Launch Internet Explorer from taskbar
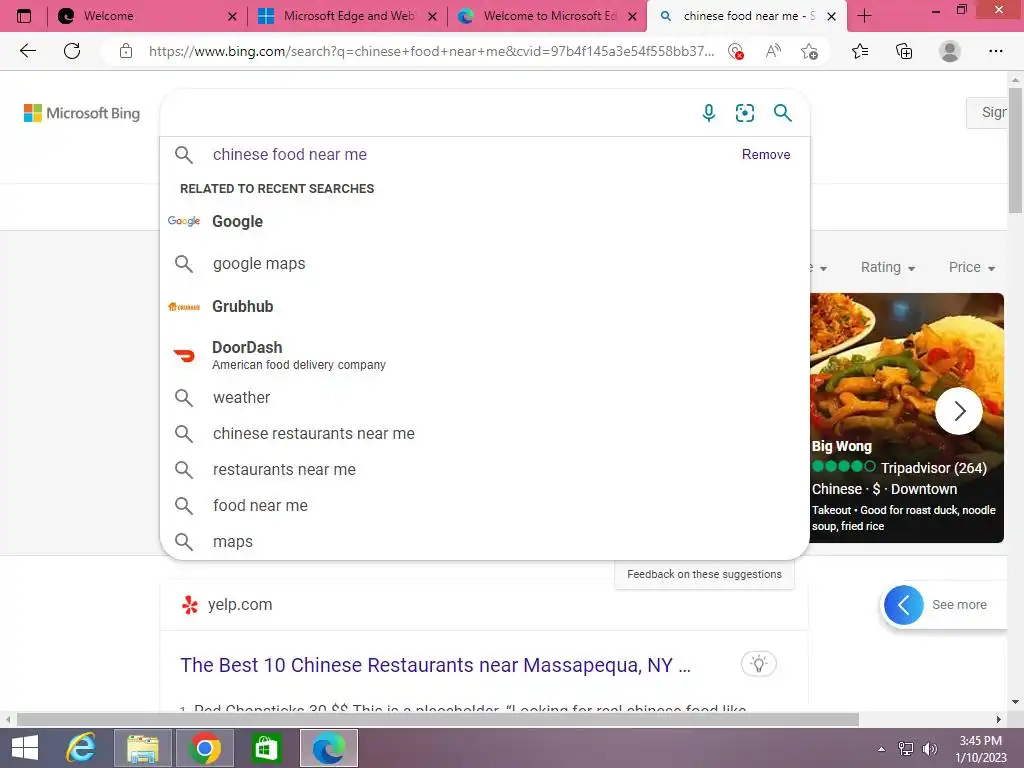1024x768 pixels. coord(81,748)
